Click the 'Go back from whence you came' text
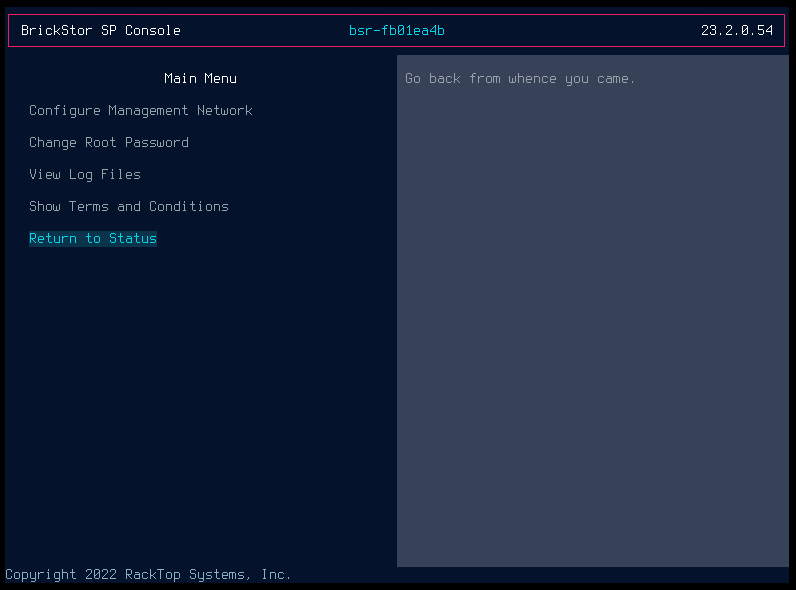The image size is (796, 590). [x=519, y=78]
